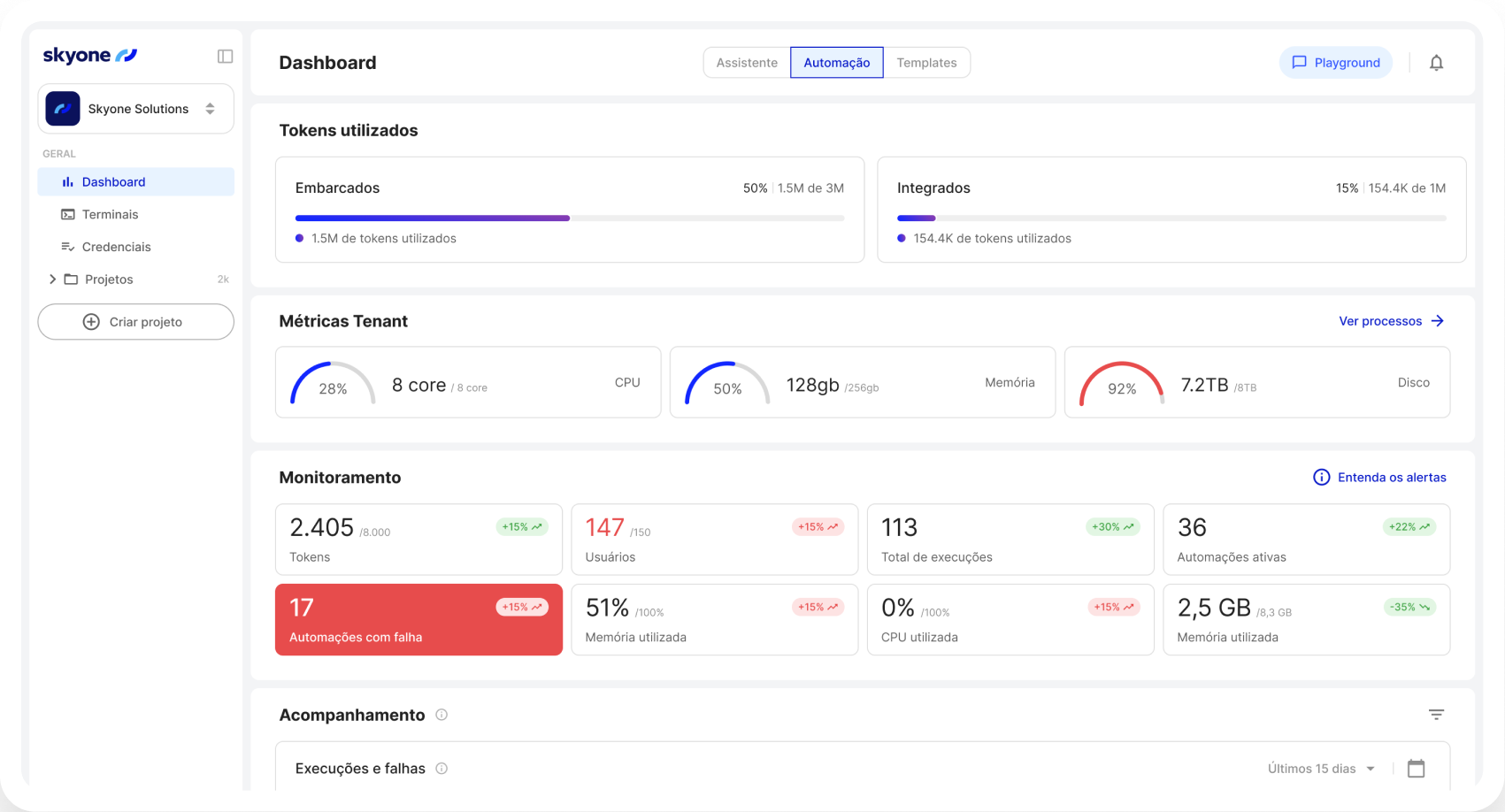
Task: Click info icon beside Acompanhamento title
Action: click(442, 715)
